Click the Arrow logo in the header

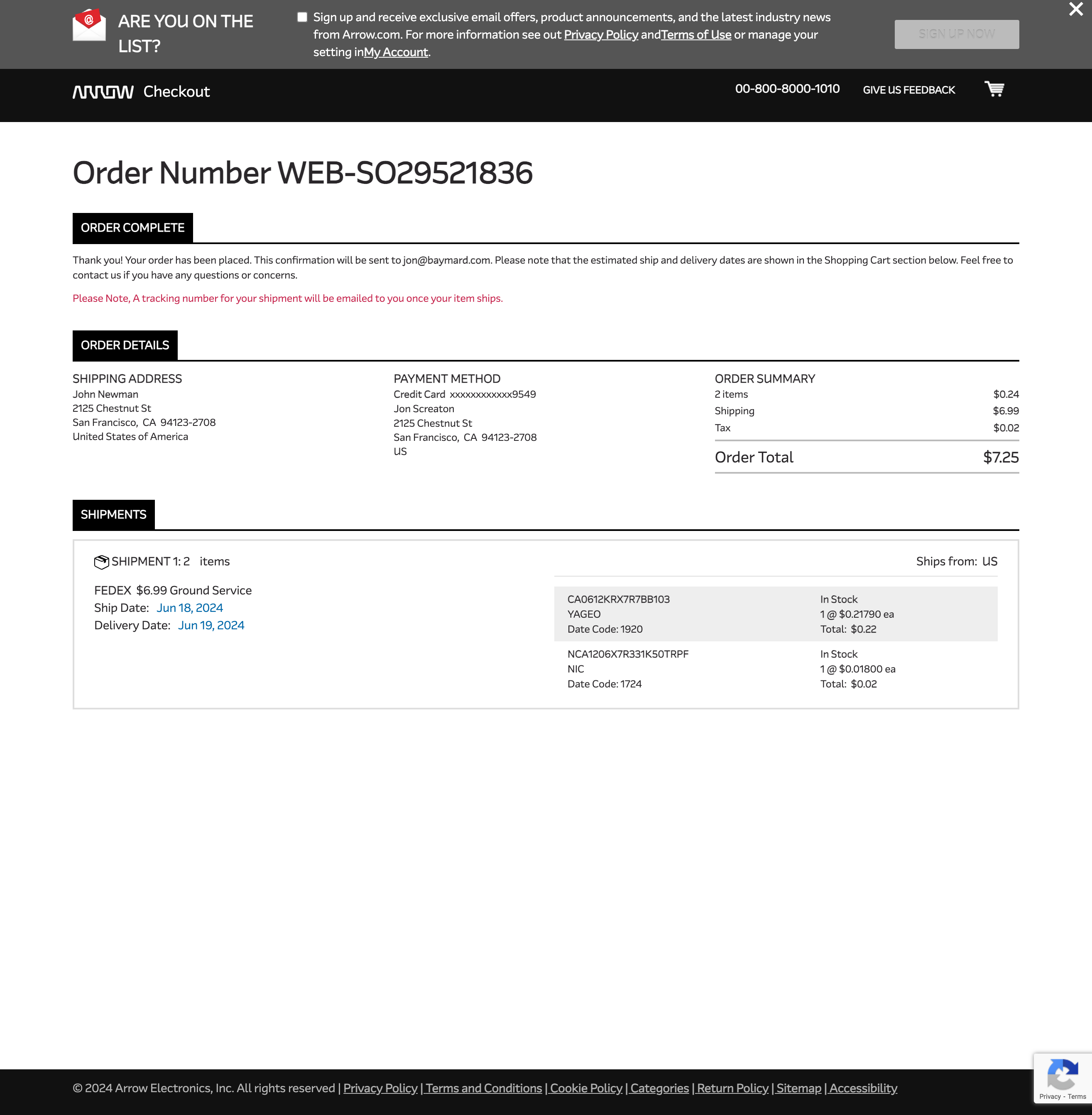[x=103, y=91]
